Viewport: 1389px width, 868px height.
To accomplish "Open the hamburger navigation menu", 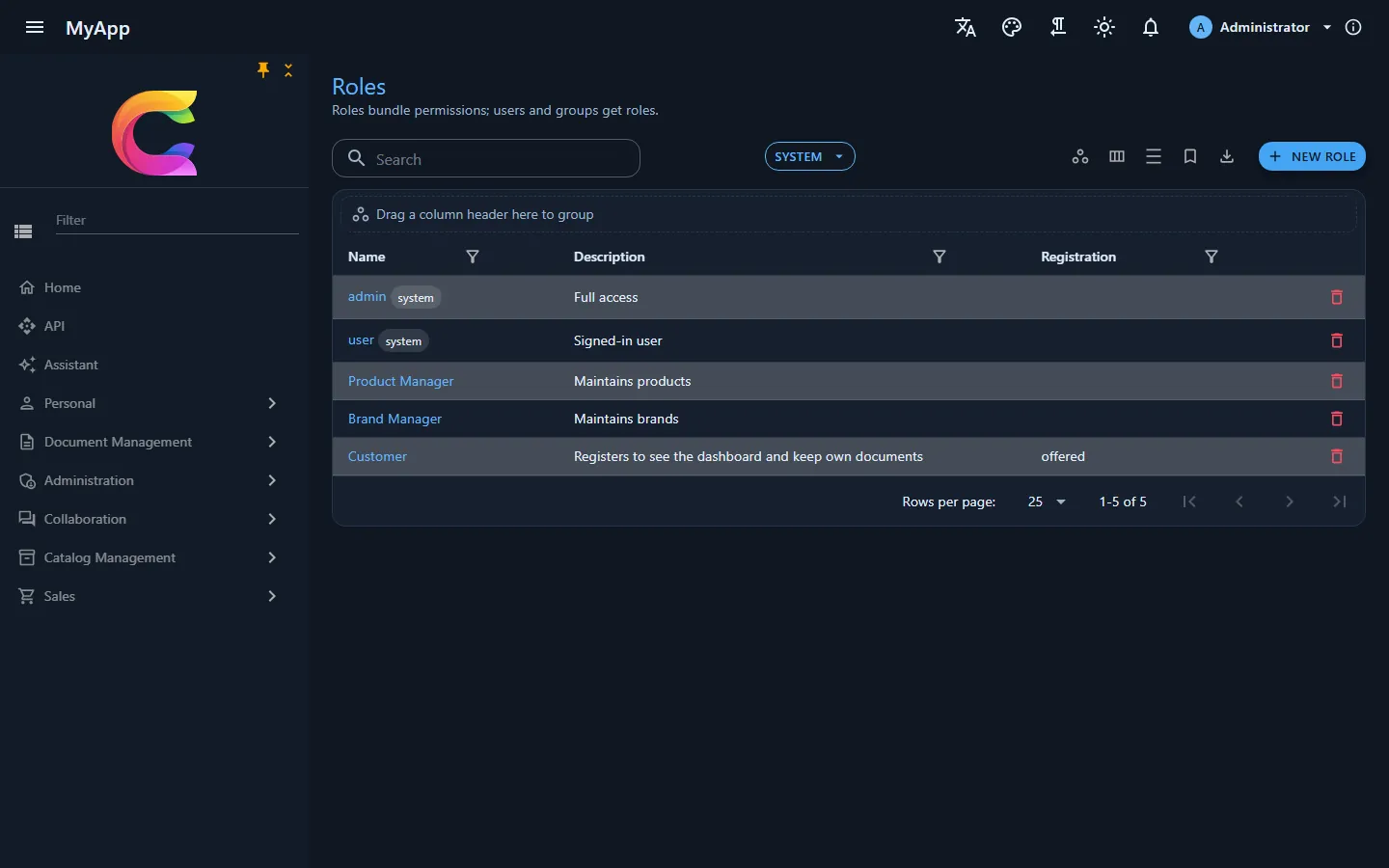I will 35,27.
